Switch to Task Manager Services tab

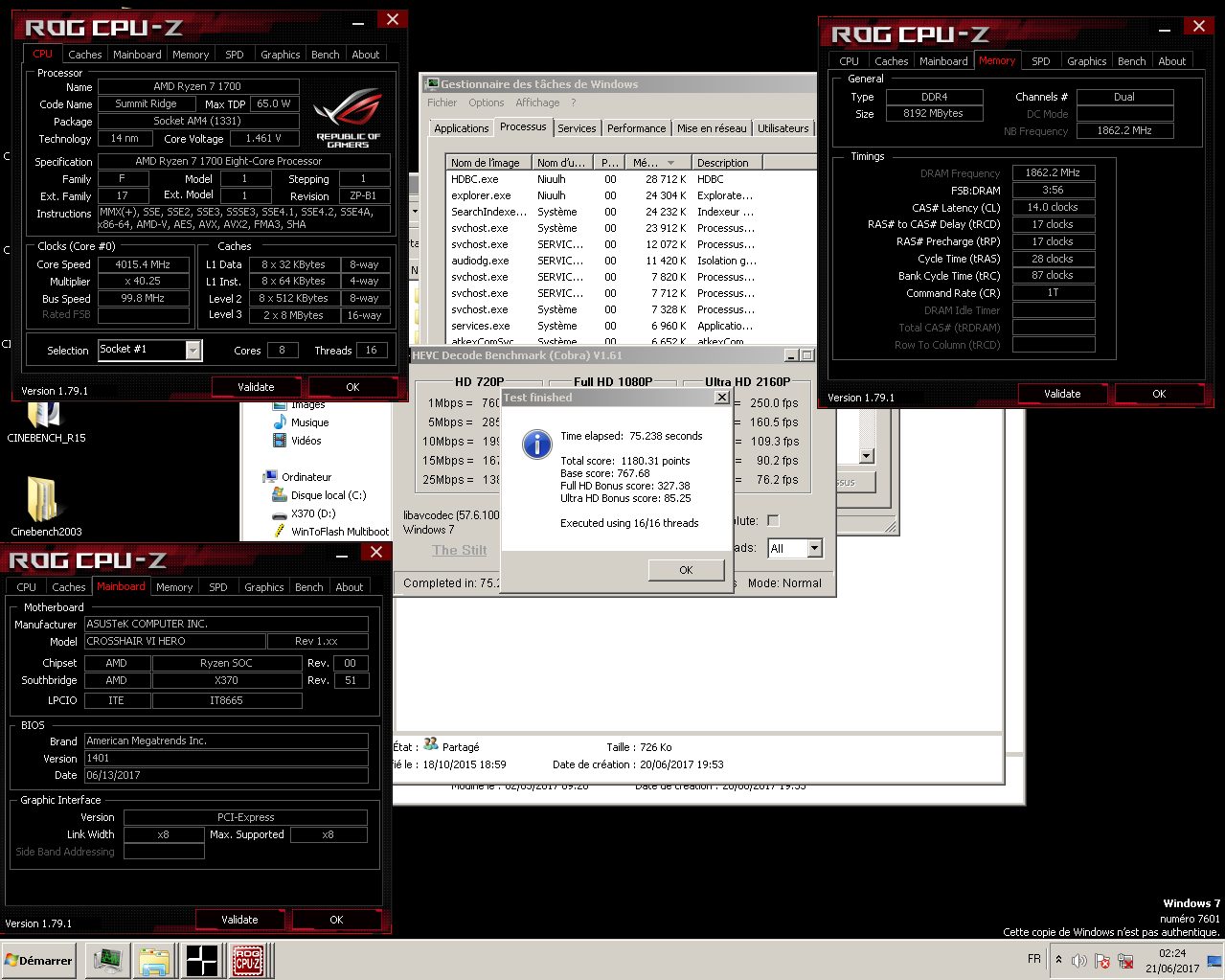tap(577, 128)
